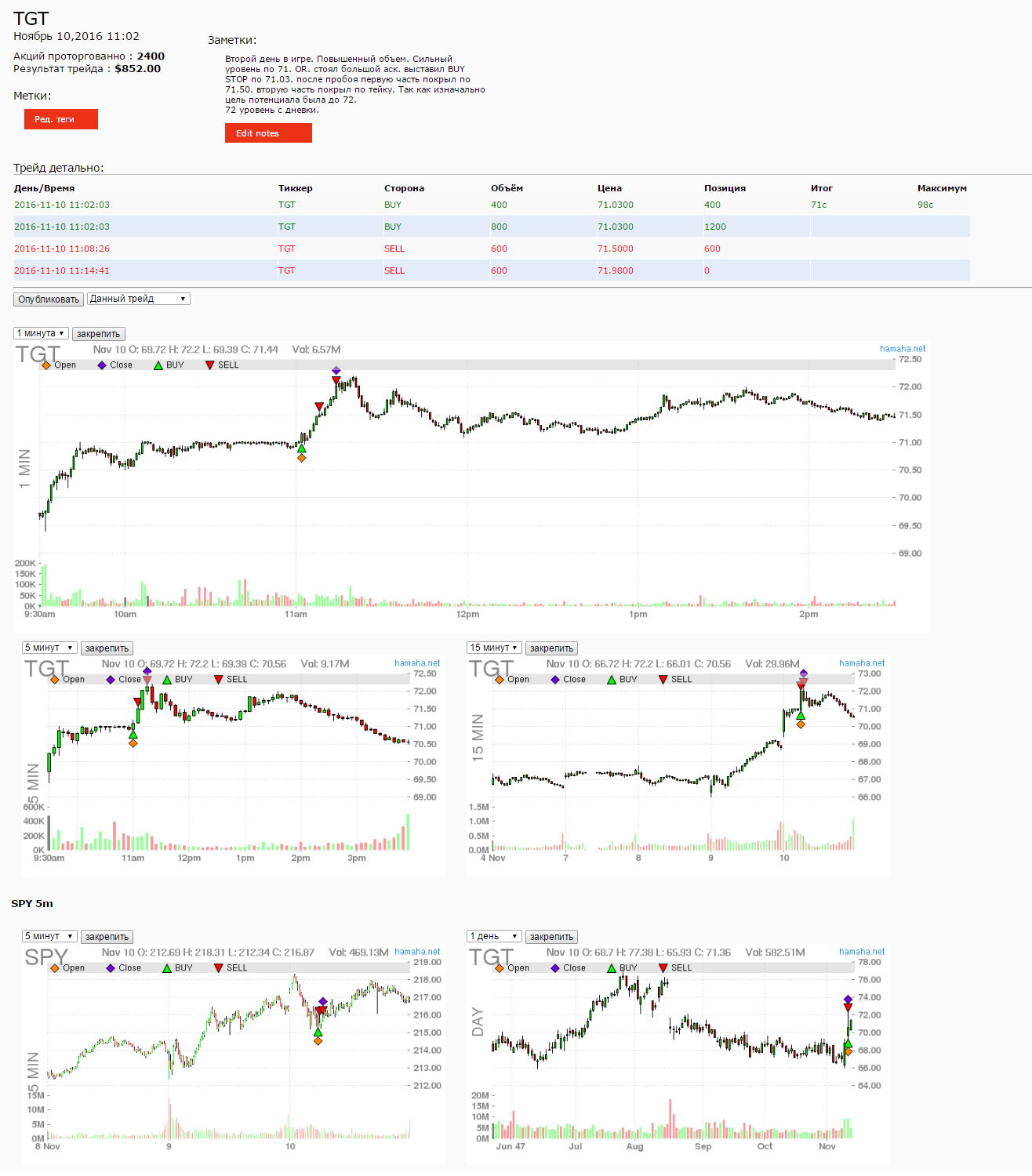This screenshot has width=1032, height=1176.
Task: Click green BUY marker on 1-minute chart candles
Action: [301, 448]
